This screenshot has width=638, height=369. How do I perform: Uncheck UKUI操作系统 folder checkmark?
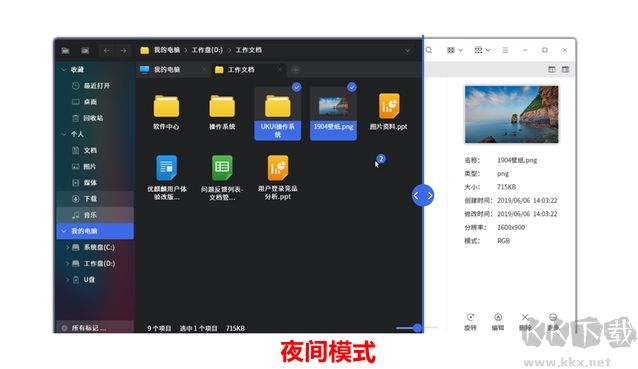tap(297, 87)
